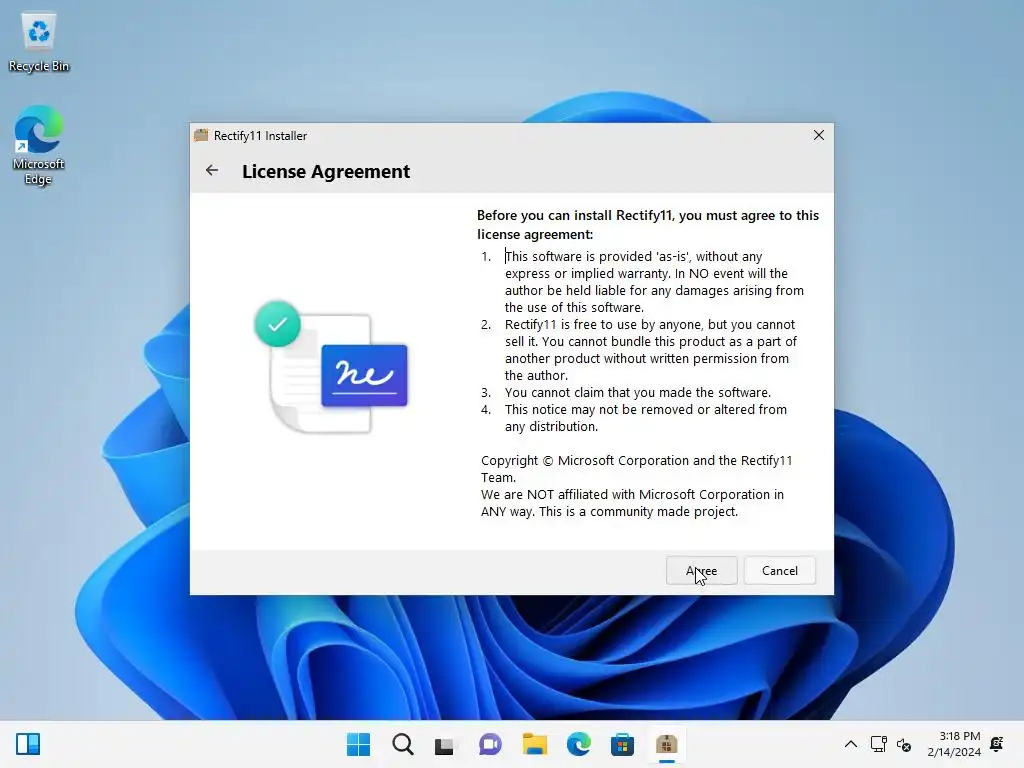Click the network status tray icon
Image resolution: width=1024 pixels, height=768 pixels.
tap(878, 744)
